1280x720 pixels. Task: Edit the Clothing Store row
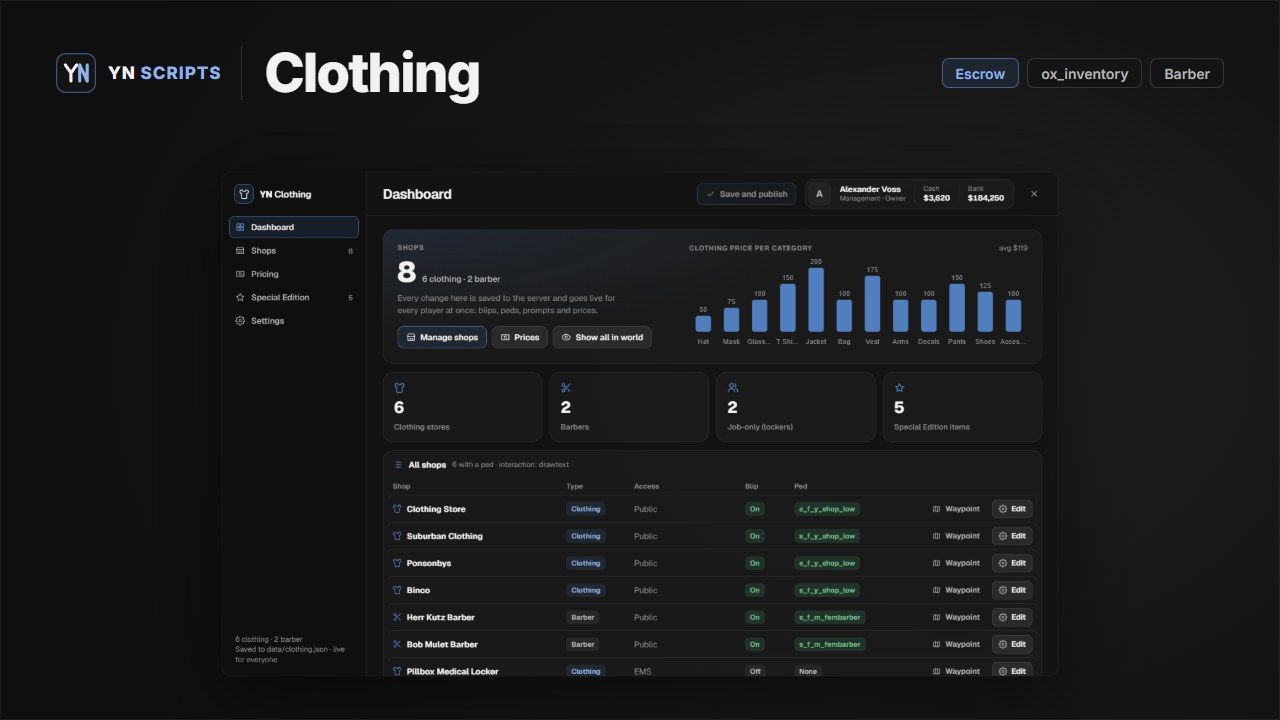click(1012, 509)
